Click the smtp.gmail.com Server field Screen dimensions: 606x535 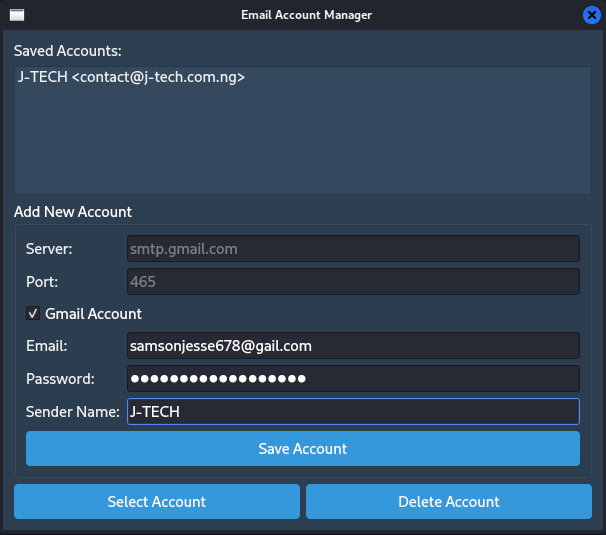pyautogui.click(x=353, y=248)
